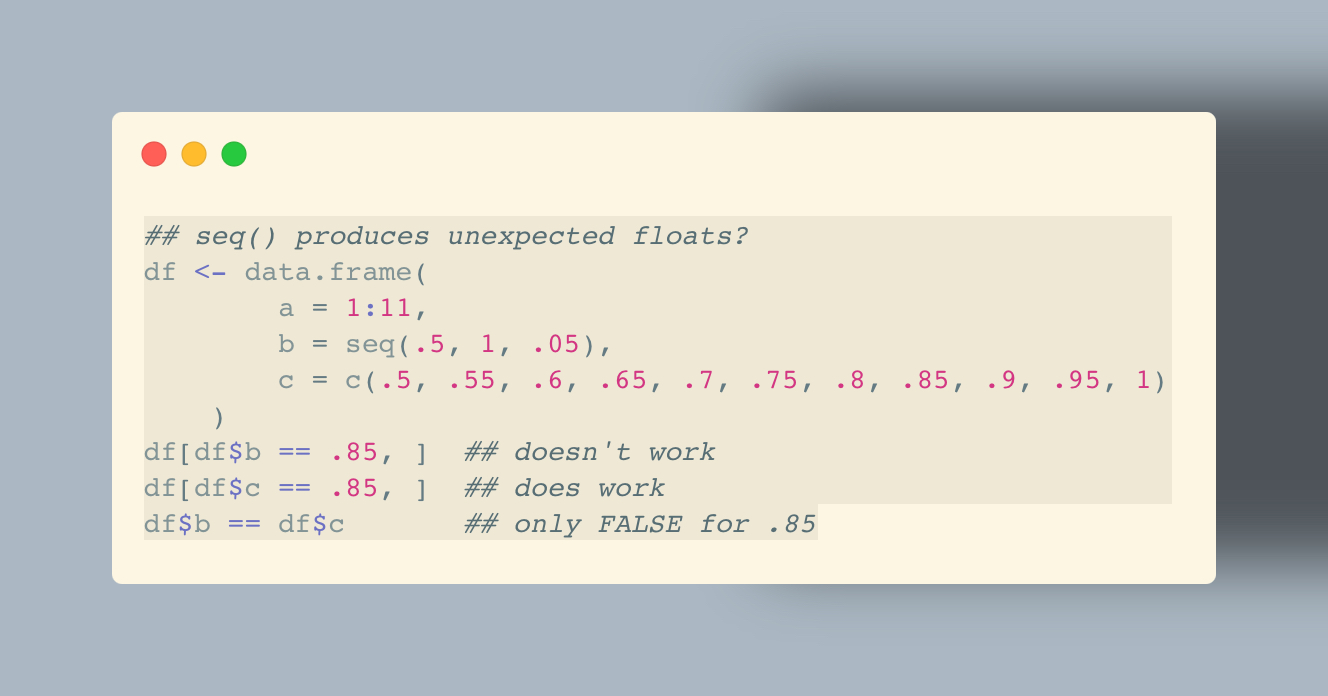Click the .75 value in vector c

click(775, 381)
